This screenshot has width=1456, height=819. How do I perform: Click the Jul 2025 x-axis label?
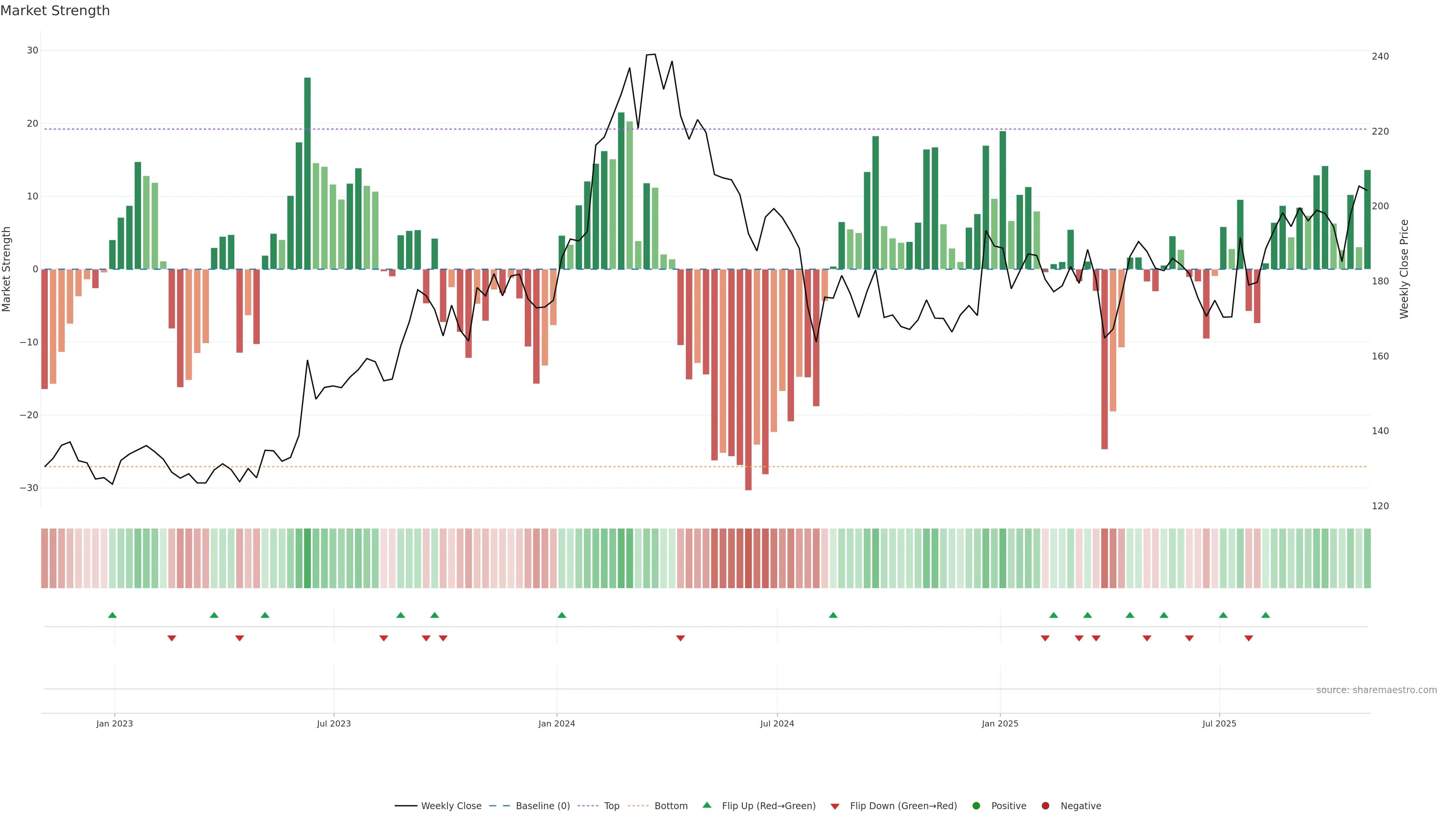click(1219, 723)
